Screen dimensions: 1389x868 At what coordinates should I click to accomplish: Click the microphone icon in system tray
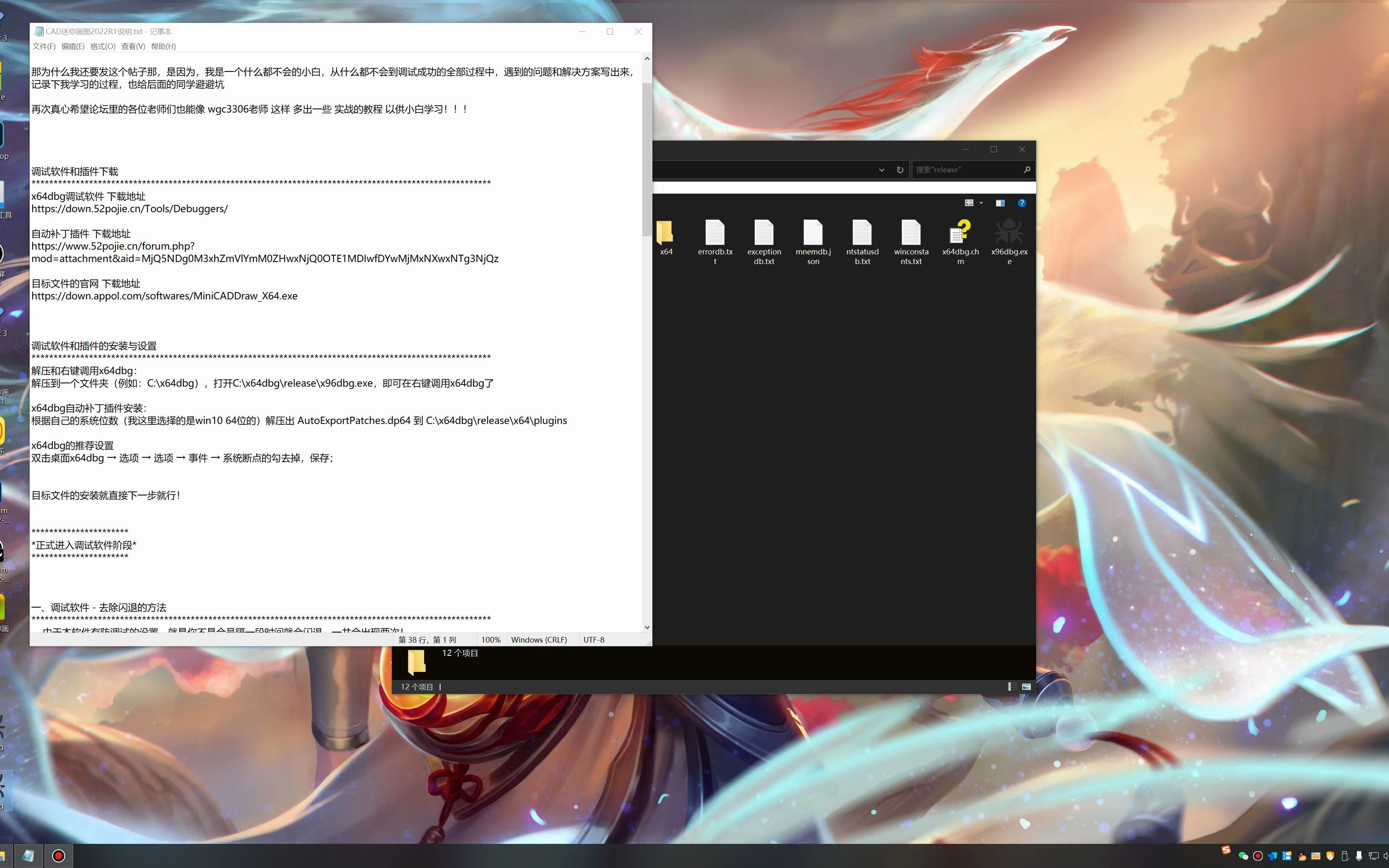[1358, 856]
